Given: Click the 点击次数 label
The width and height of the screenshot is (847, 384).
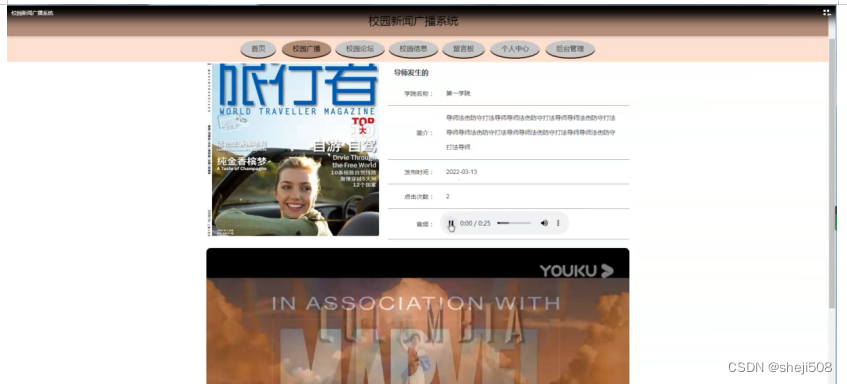Looking at the screenshot, I should click(419, 197).
